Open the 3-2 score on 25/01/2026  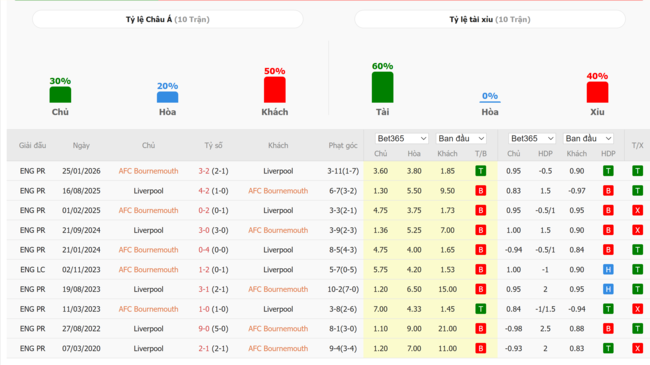pyautogui.click(x=204, y=171)
